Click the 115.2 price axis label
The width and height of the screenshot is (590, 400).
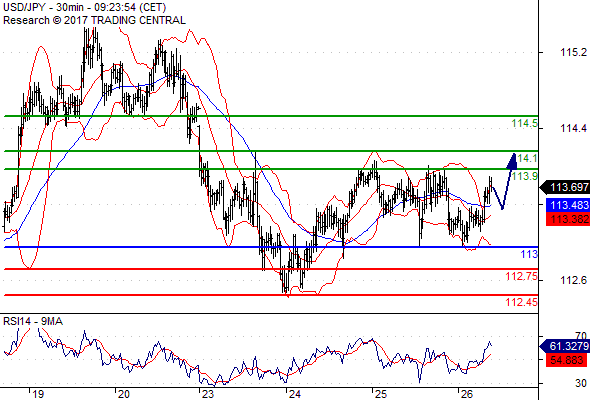pos(573,52)
